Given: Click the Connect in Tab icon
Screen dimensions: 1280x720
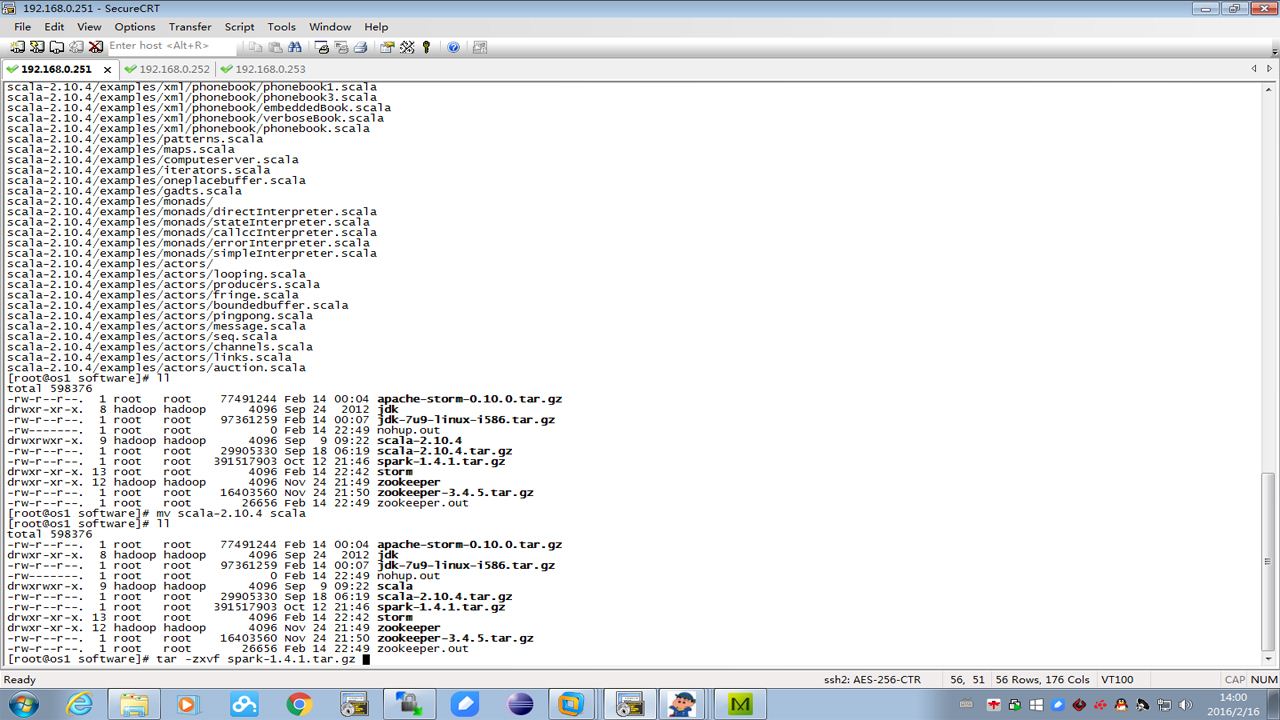Looking at the screenshot, I should [57, 46].
